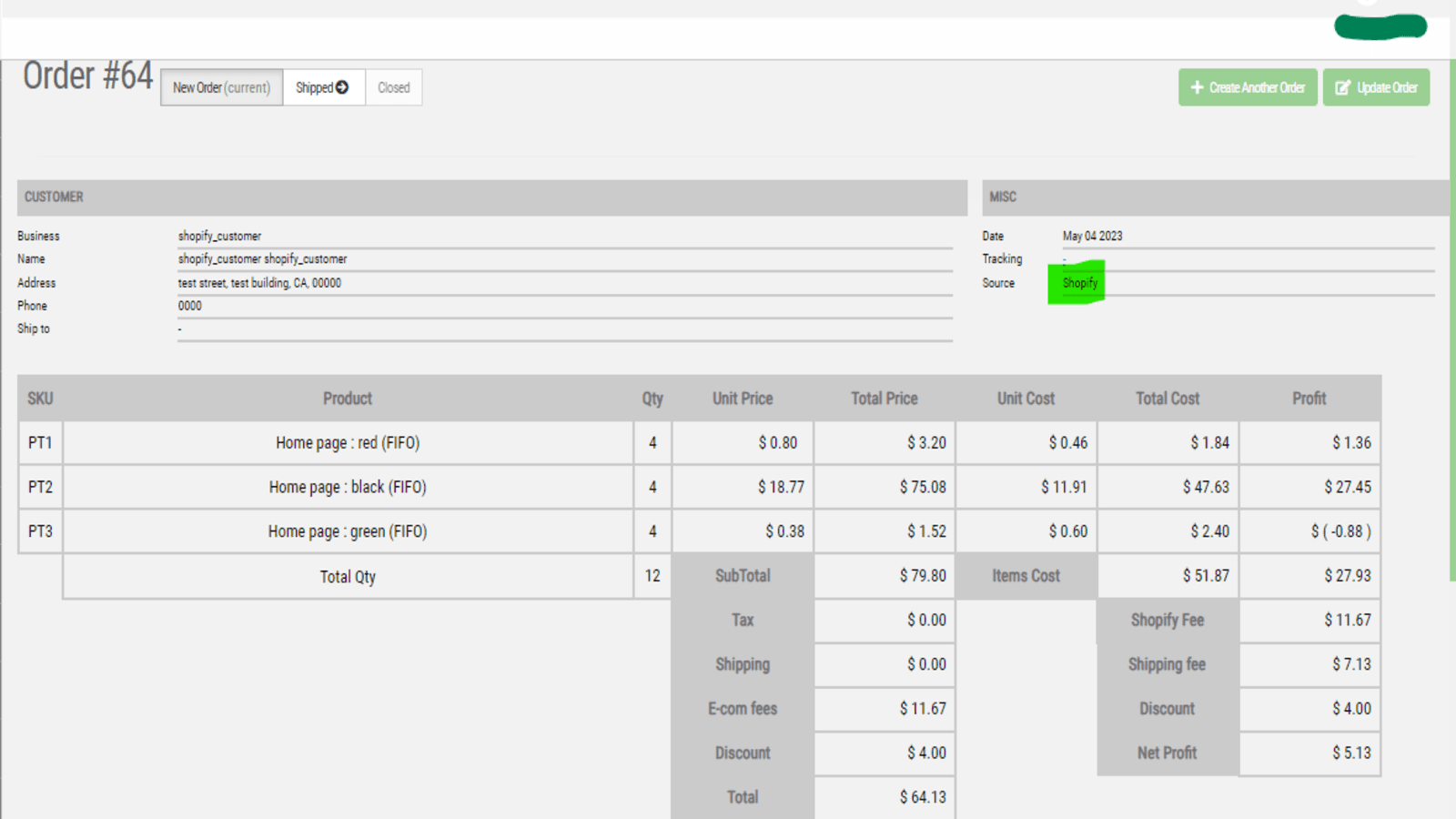This screenshot has width=1456, height=819.
Task: Switch to the Closed status tab
Action: (393, 87)
